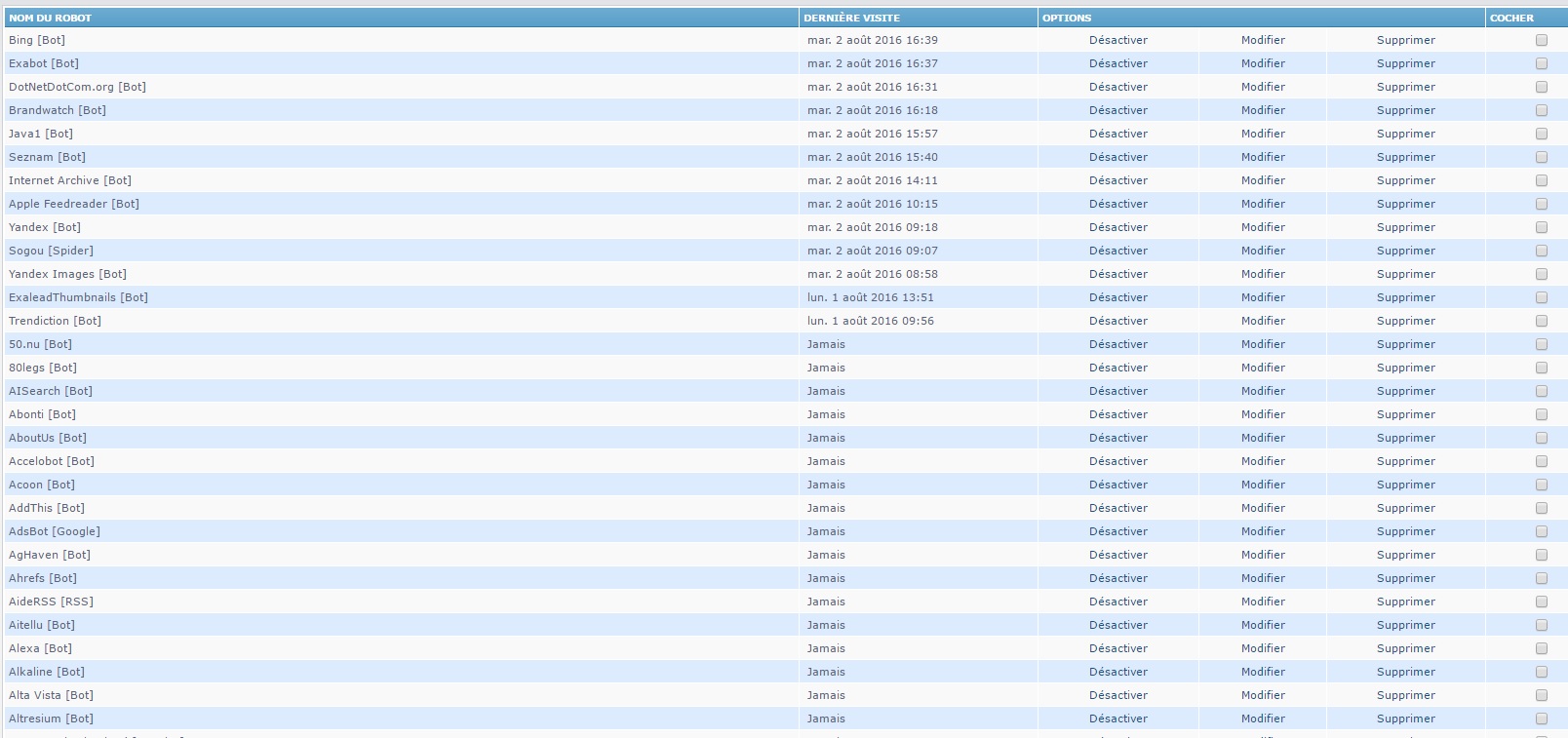The width and height of the screenshot is (1568, 738).
Task: Edit the Aitellu [Bot] entry
Action: click(1263, 625)
